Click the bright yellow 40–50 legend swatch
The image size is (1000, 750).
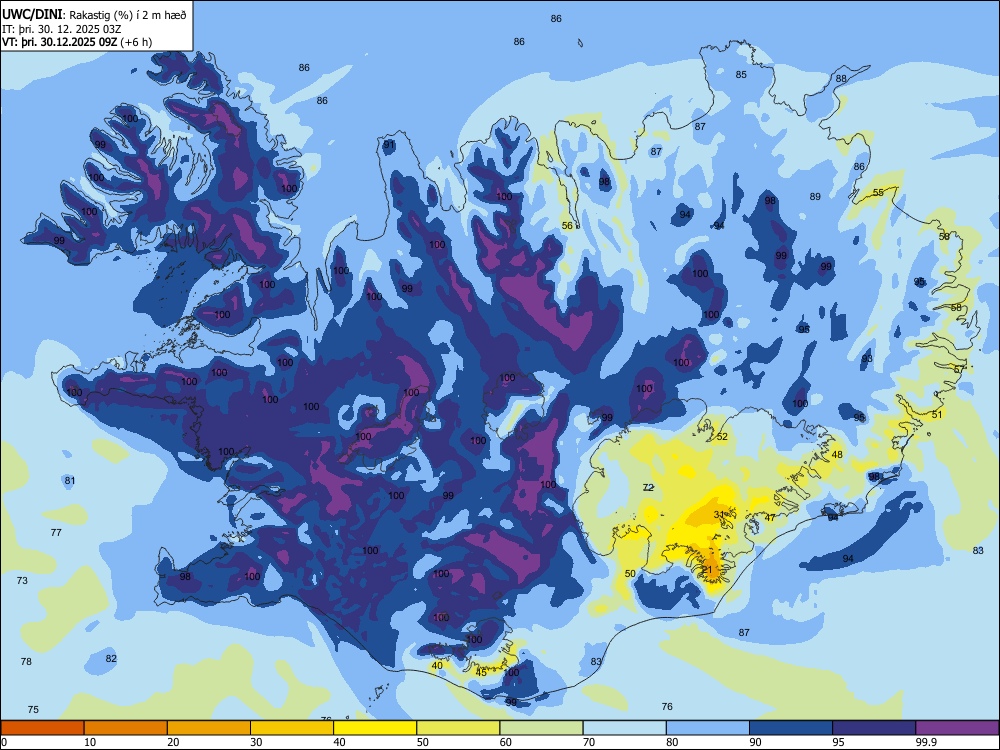pyautogui.click(x=375, y=728)
